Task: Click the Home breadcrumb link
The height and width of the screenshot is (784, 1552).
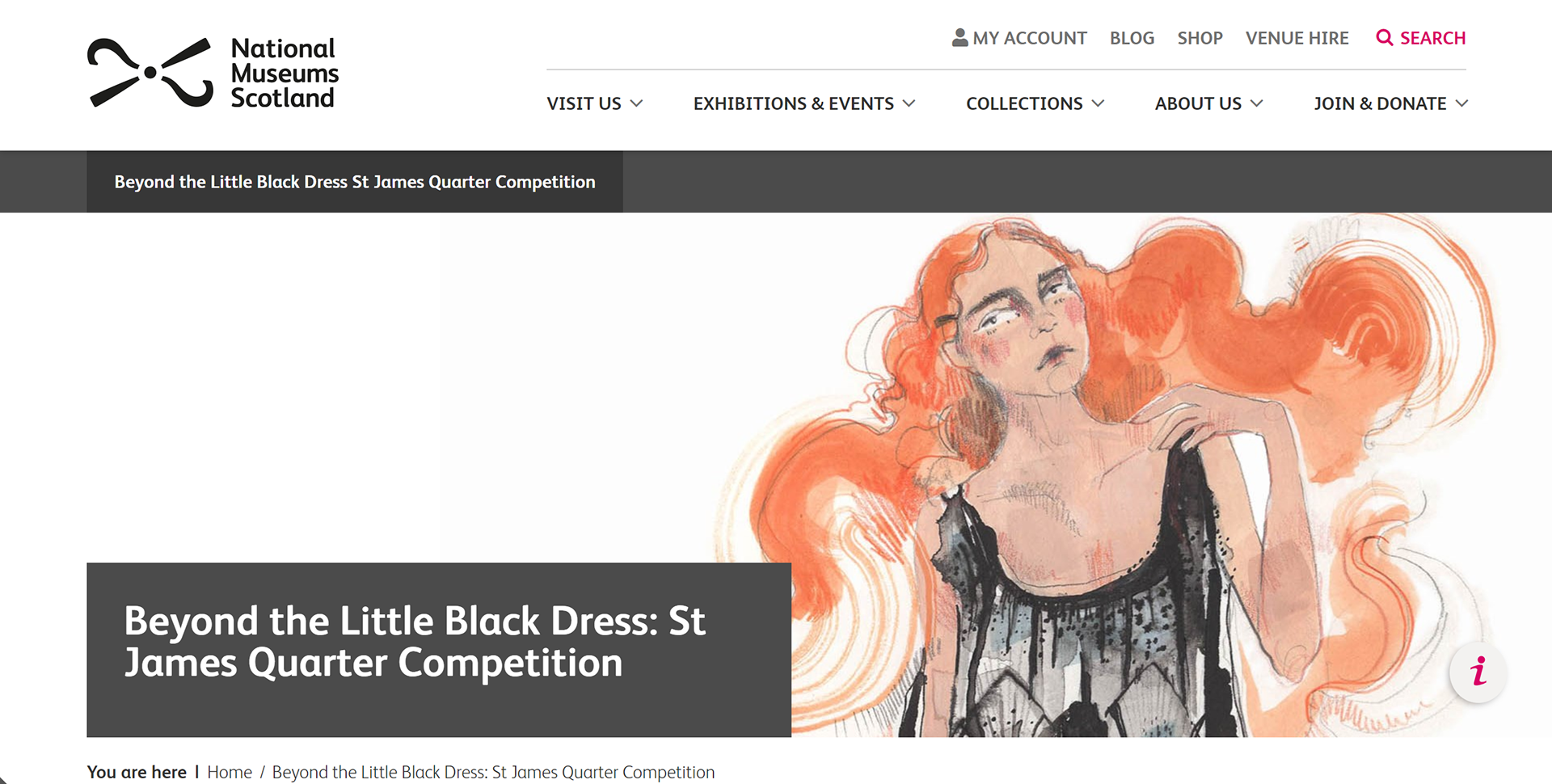Action: point(230,772)
